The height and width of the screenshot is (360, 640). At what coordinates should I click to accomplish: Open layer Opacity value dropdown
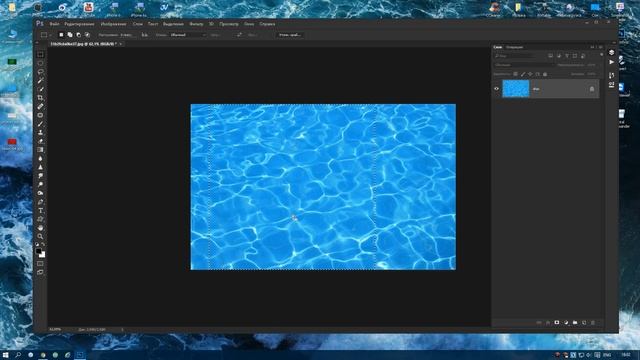(591, 65)
